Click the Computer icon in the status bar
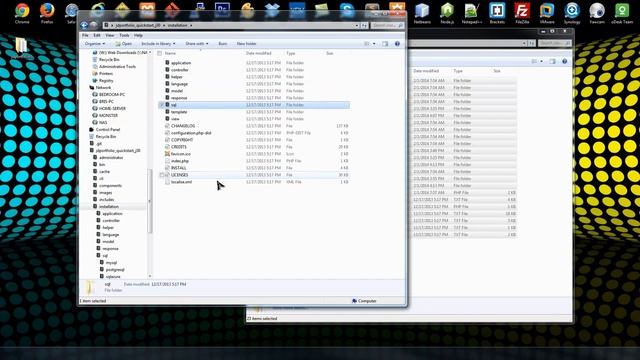The width and height of the screenshot is (640, 360). coord(354,301)
